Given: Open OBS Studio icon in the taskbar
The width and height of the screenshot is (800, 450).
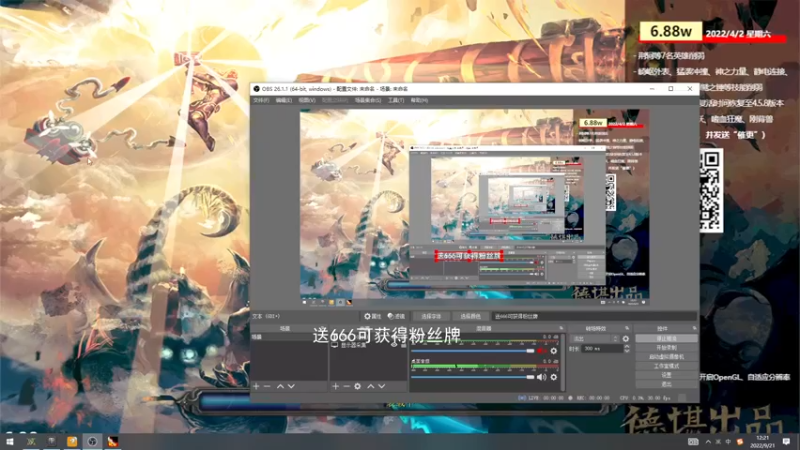Looking at the screenshot, I should (92, 441).
